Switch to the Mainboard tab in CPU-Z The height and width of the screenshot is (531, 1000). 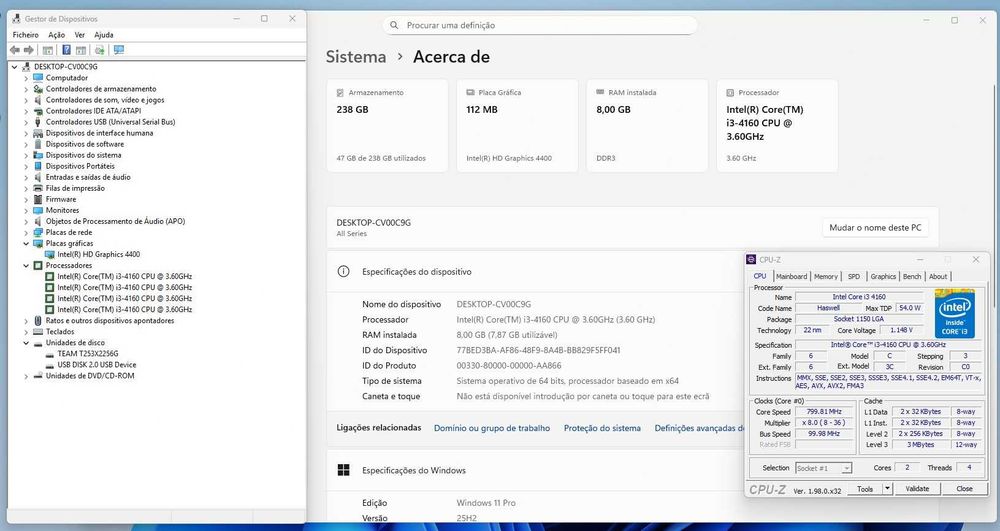click(x=791, y=277)
